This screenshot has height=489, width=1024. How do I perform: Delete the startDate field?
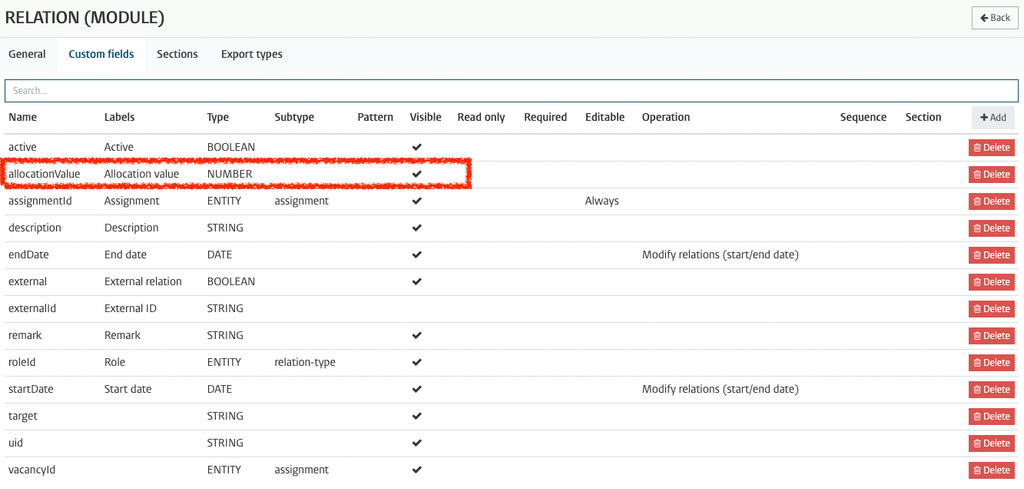tap(991, 389)
